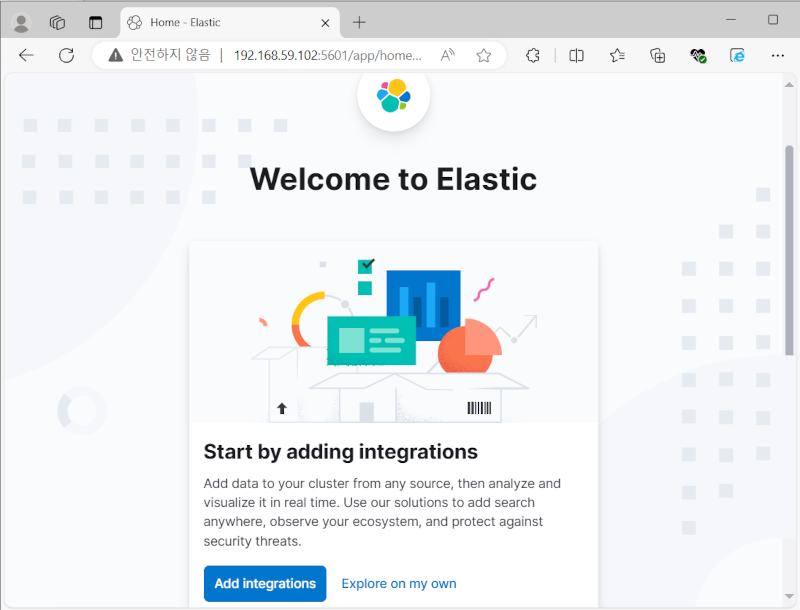Click the browser profile avatar icon
The width and height of the screenshot is (800, 610).
pyautogui.click(x=21, y=22)
